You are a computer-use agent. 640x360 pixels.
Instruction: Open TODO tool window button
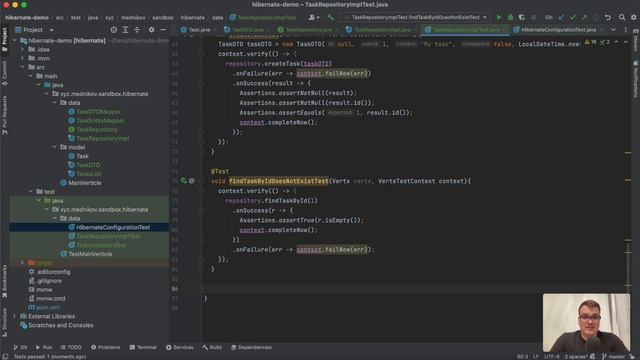[x=71, y=347]
